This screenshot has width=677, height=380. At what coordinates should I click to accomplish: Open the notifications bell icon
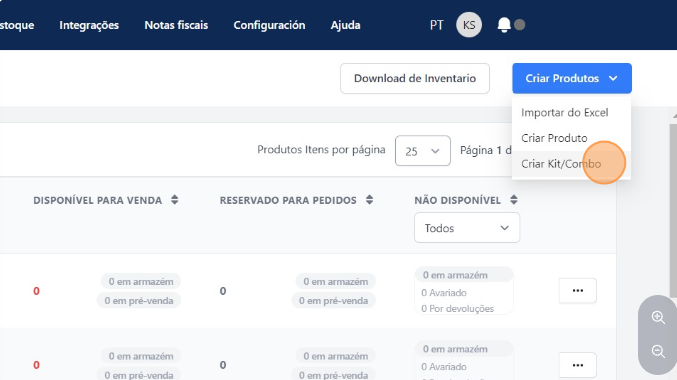click(x=504, y=25)
